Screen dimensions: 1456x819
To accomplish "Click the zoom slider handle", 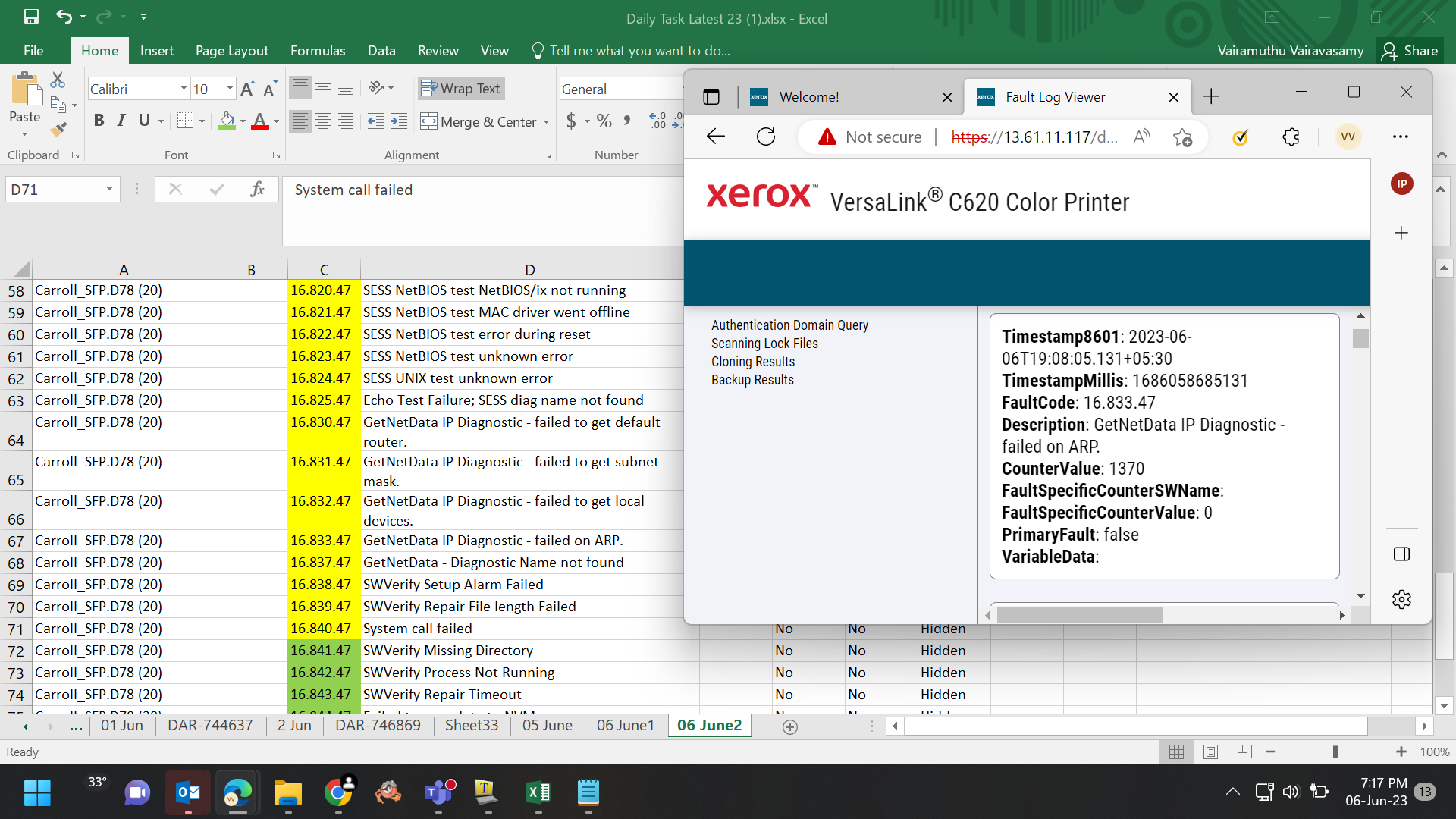I will [1335, 752].
